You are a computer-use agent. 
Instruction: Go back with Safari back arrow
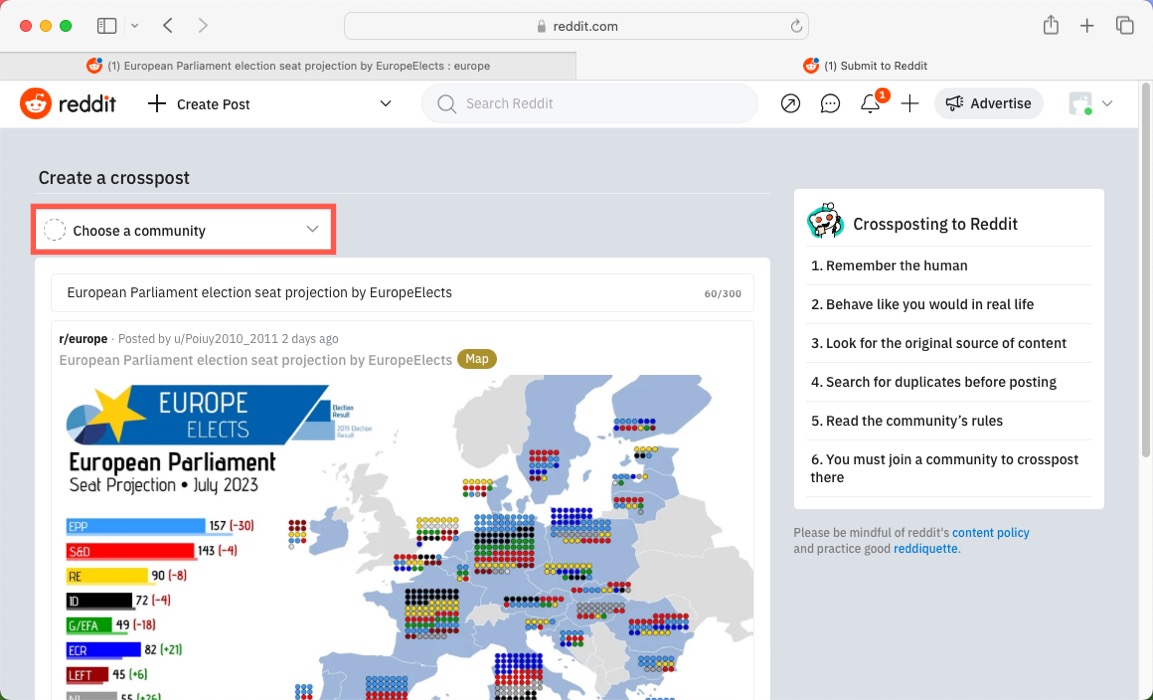[x=168, y=26]
